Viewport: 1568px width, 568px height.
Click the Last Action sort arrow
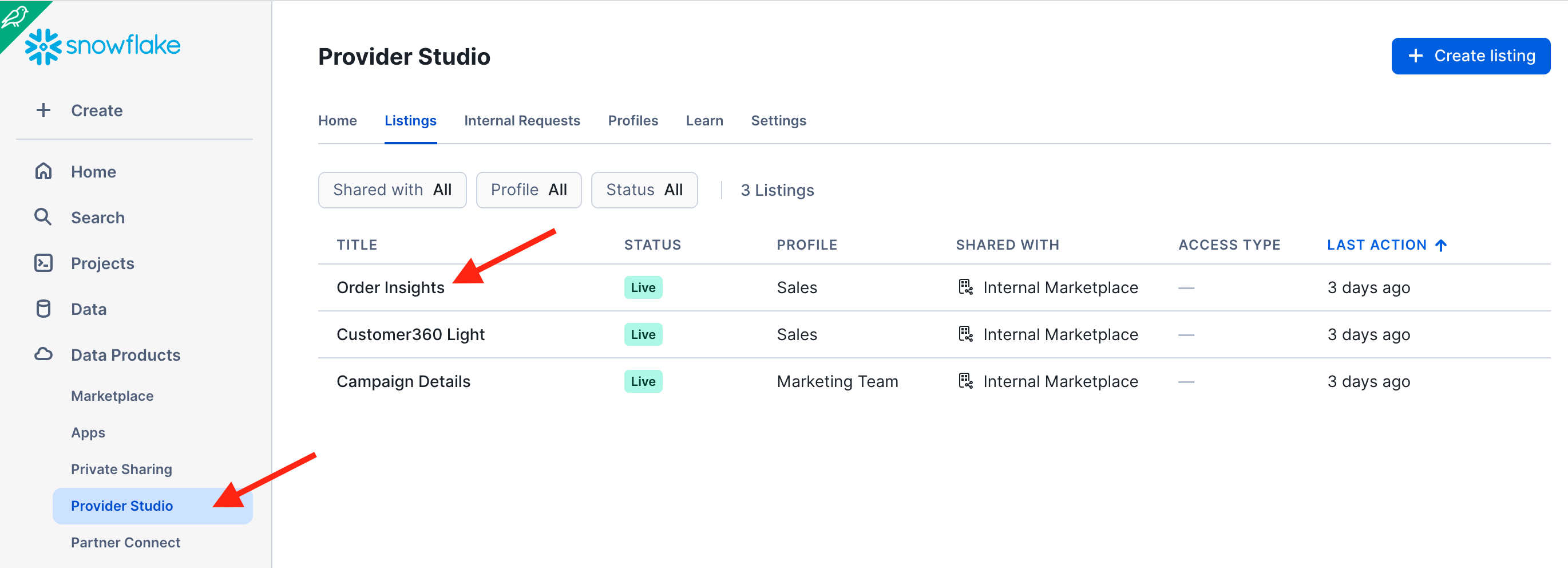click(x=1441, y=244)
